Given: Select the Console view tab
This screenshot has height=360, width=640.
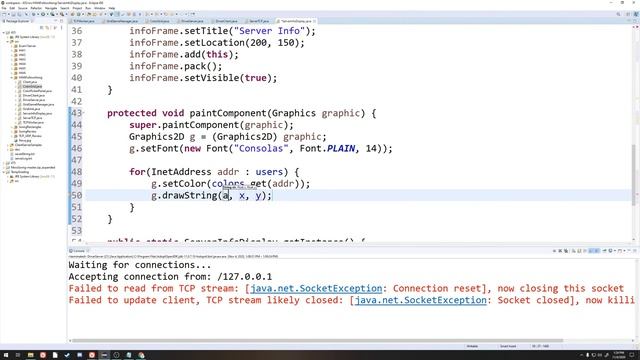Looking at the screenshot, I should tap(79, 251).
